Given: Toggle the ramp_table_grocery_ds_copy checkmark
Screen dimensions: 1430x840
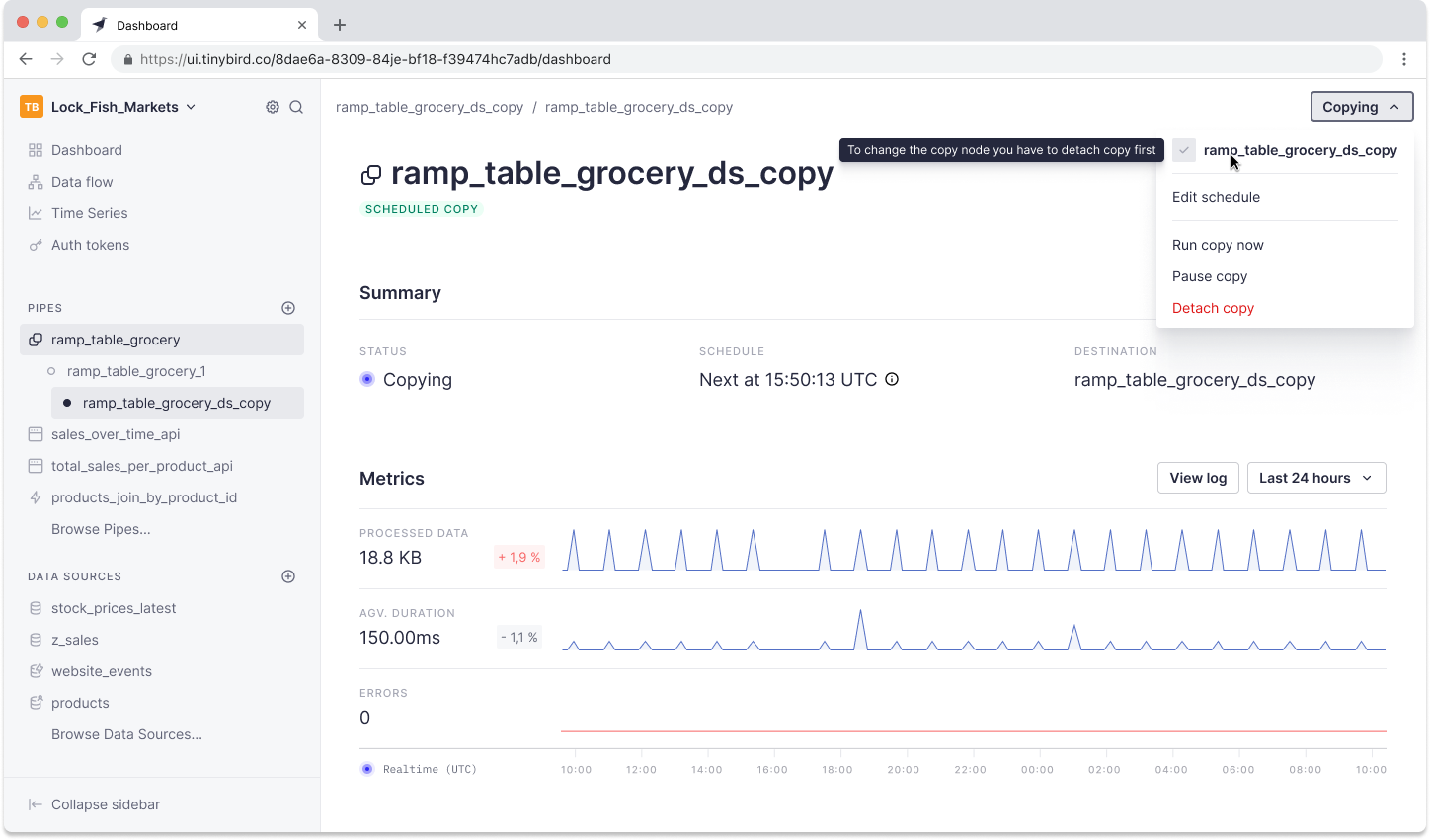Looking at the screenshot, I should pos(1184,150).
